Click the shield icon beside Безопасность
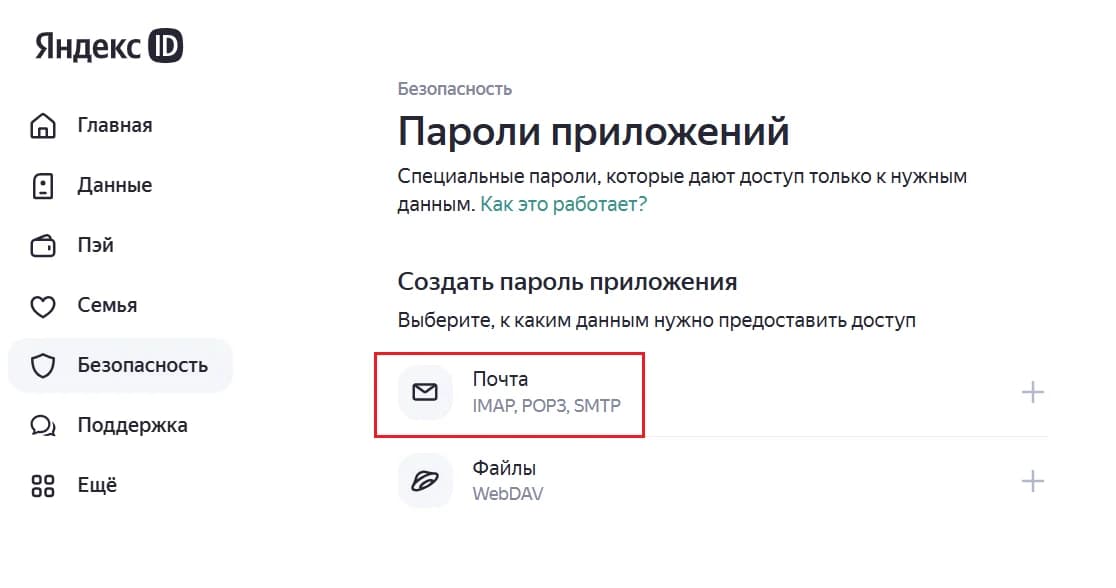 tap(43, 366)
